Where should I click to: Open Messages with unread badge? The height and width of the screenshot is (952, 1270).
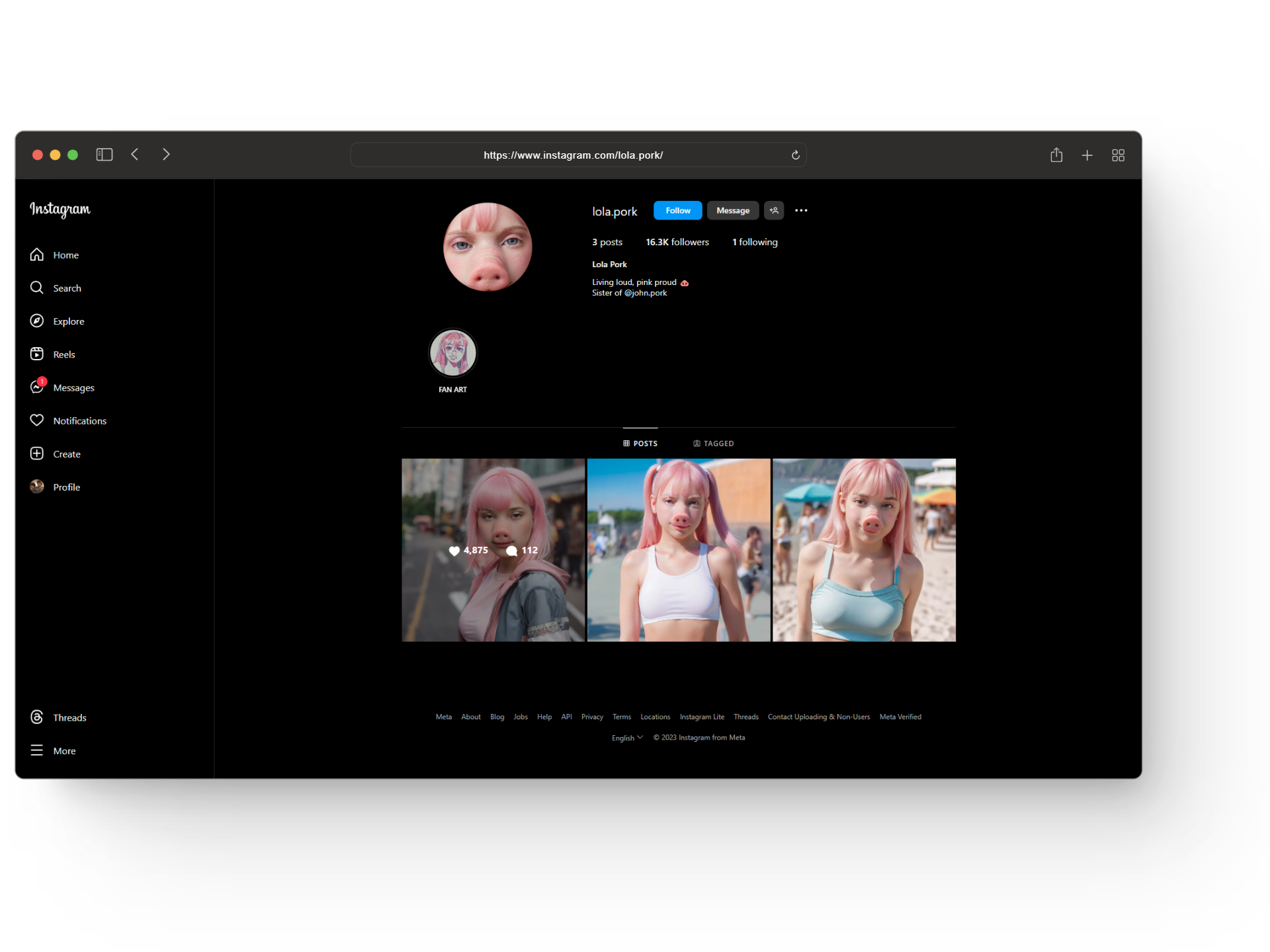37,387
